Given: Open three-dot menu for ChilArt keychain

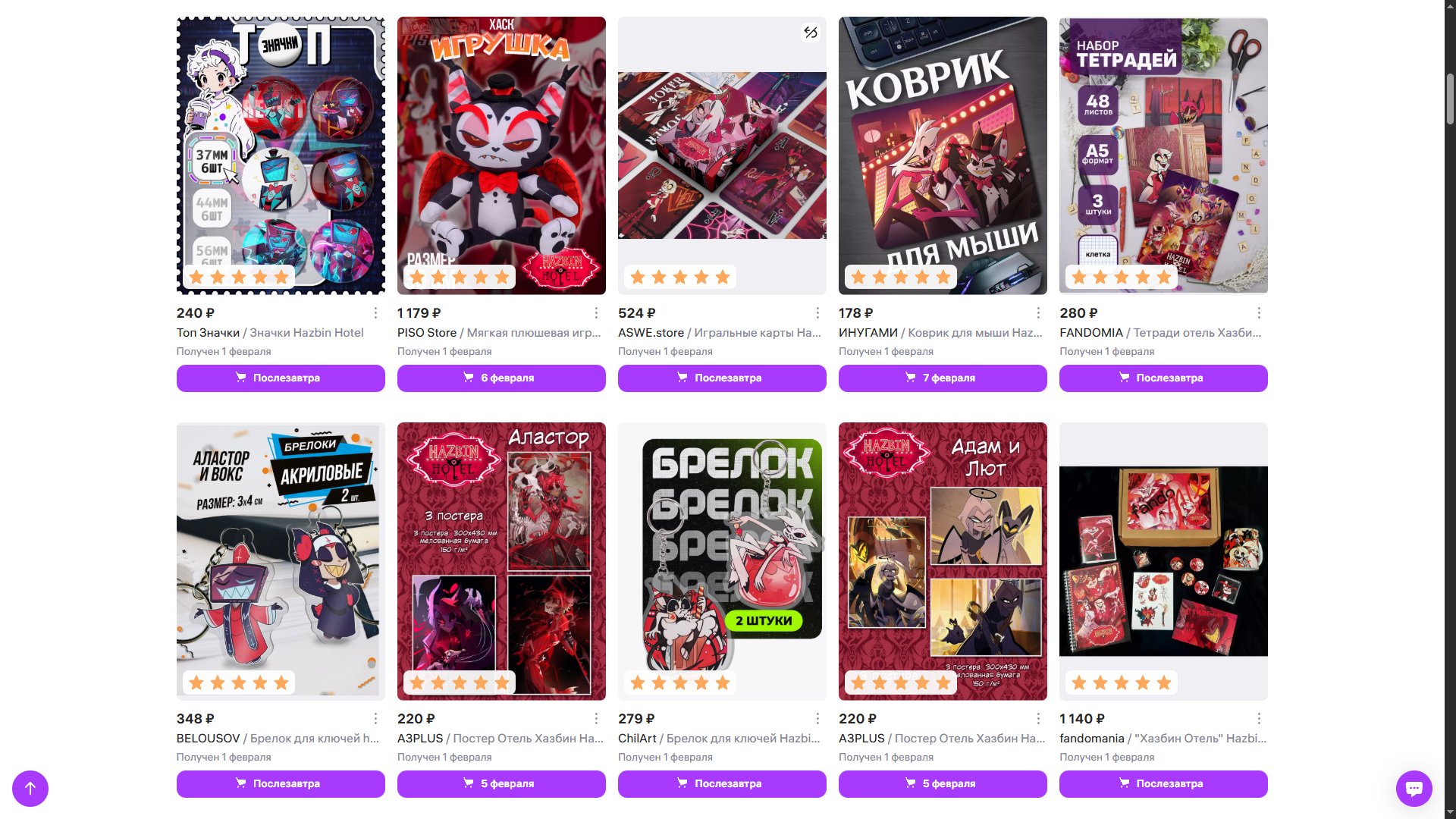Looking at the screenshot, I should pos(817,719).
